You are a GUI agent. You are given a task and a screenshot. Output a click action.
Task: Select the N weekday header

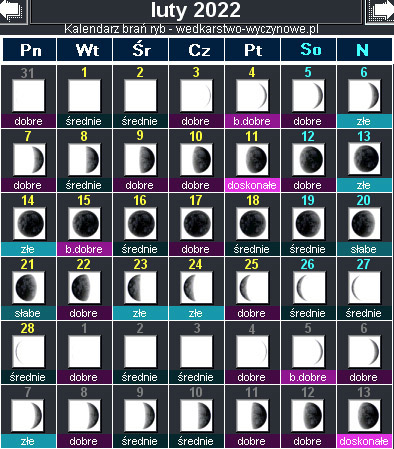coord(364,50)
